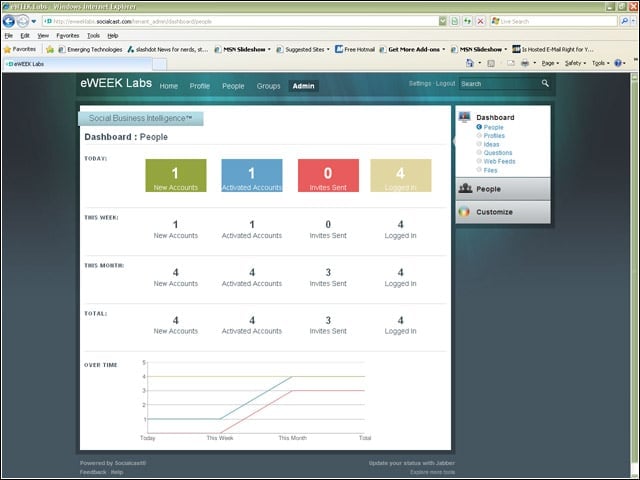Select the Files radio option
The width and height of the screenshot is (640, 480).
point(479,170)
